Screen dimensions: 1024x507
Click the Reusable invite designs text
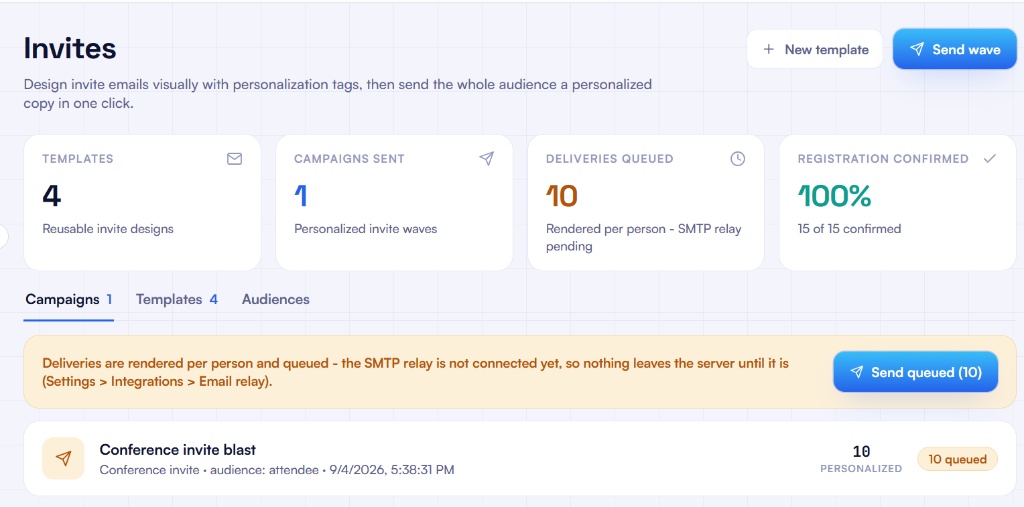(108, 229)
